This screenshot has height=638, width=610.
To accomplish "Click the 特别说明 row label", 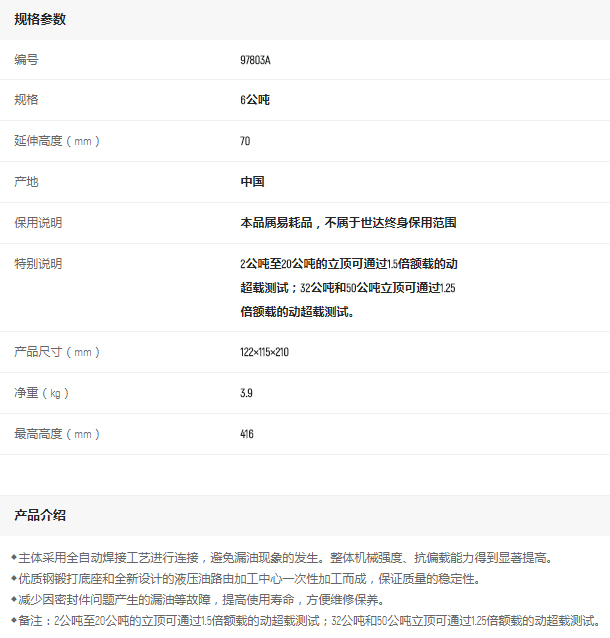I will pyautogui.click(x=38, y=264).
